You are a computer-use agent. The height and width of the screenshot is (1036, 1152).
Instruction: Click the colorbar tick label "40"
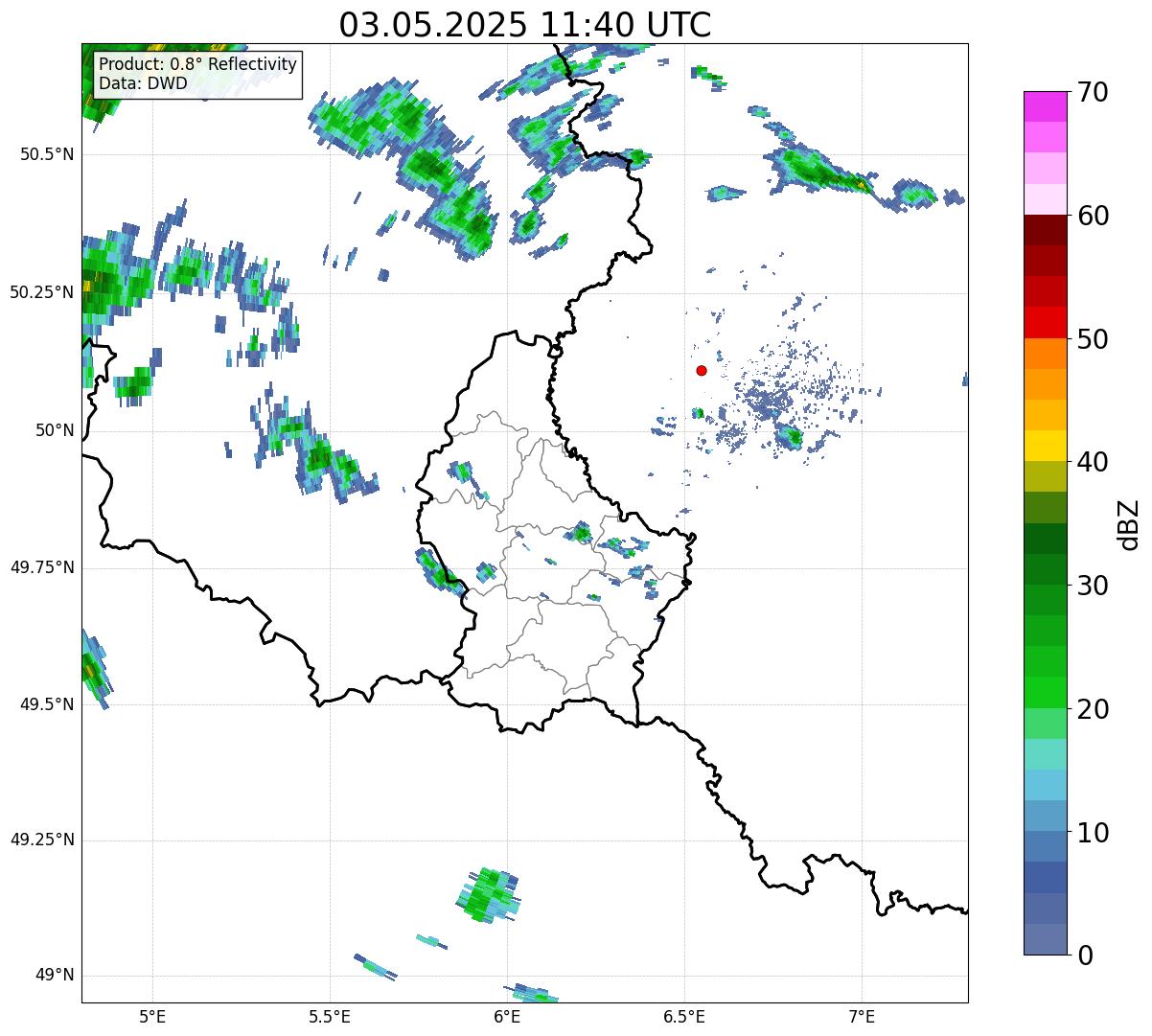(1093, 462)
